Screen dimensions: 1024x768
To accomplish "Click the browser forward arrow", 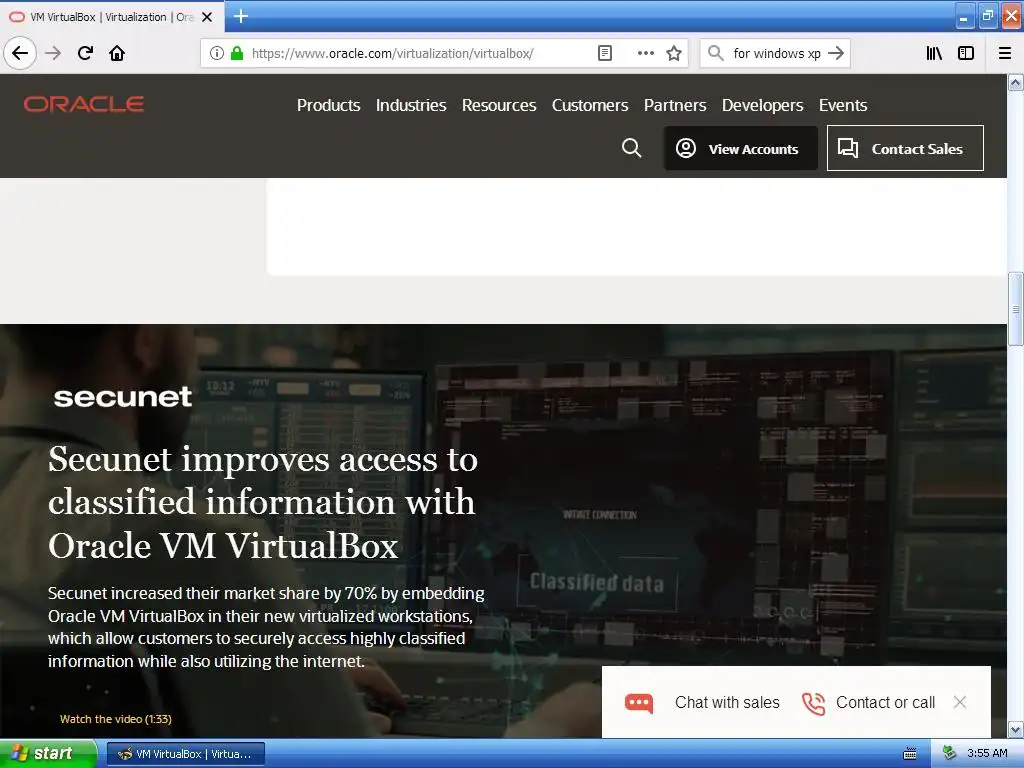I will [x=53, y=53].
